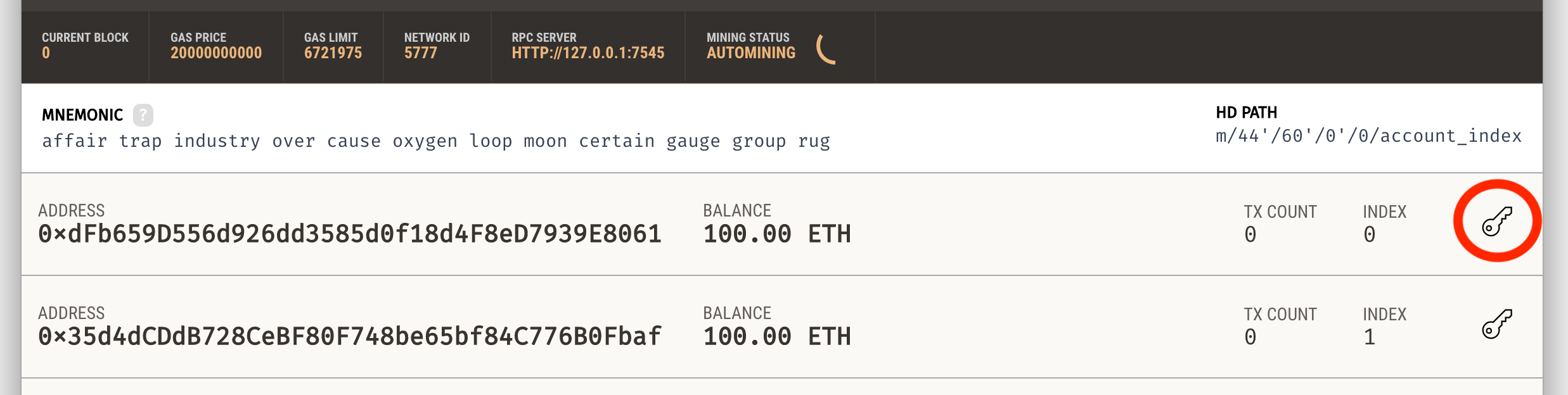Click the AUTOMINING mining status text
The height and width of the screenshot is (395, 1568).
[751, 53]
